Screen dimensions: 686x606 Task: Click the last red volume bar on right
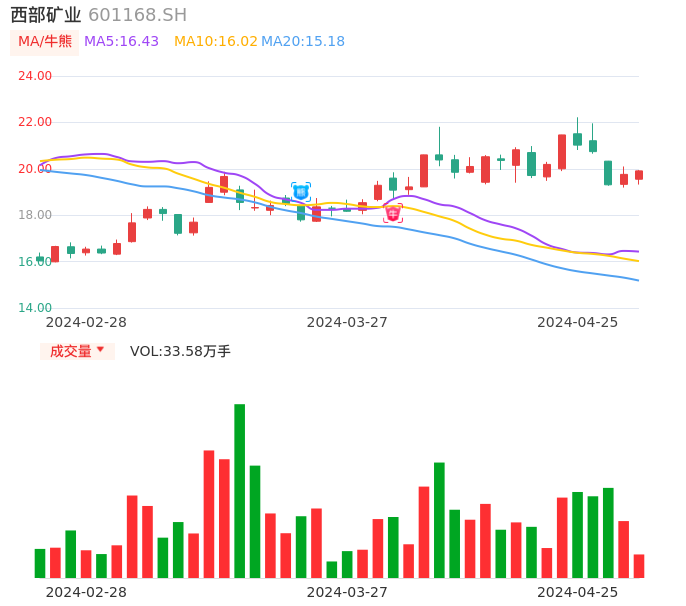[639, 566]
